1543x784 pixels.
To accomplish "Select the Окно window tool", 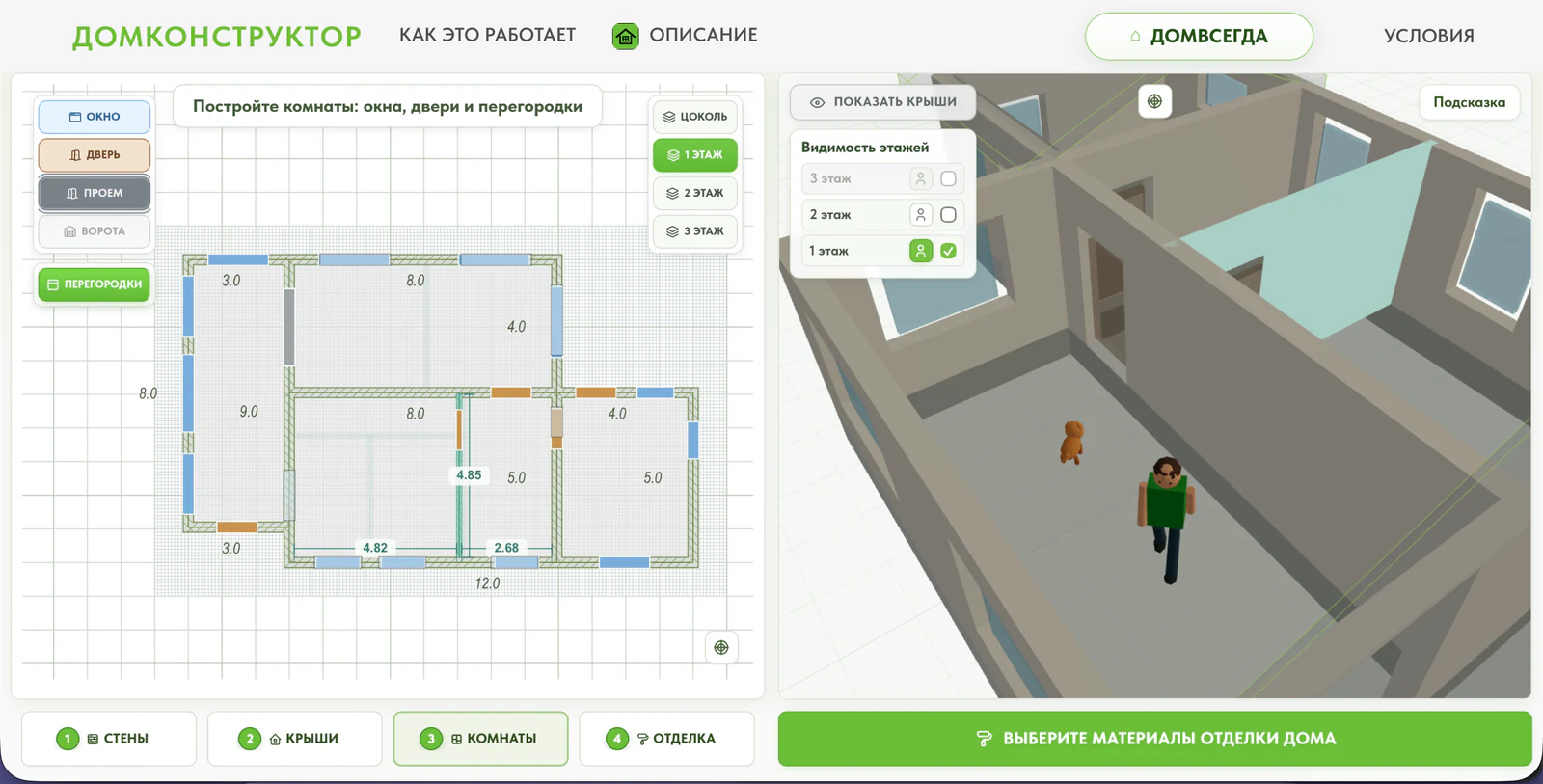I will coord(95,117).
